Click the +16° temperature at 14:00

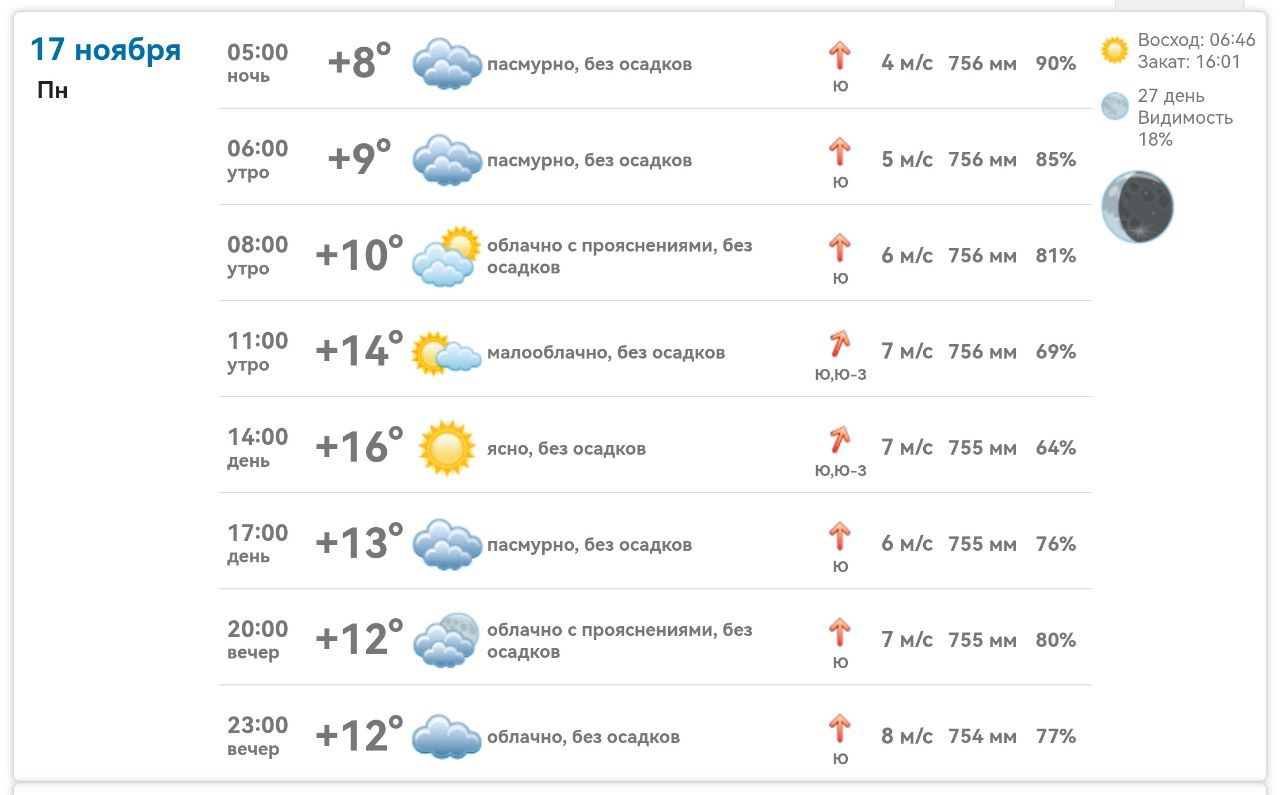(359, 447)
